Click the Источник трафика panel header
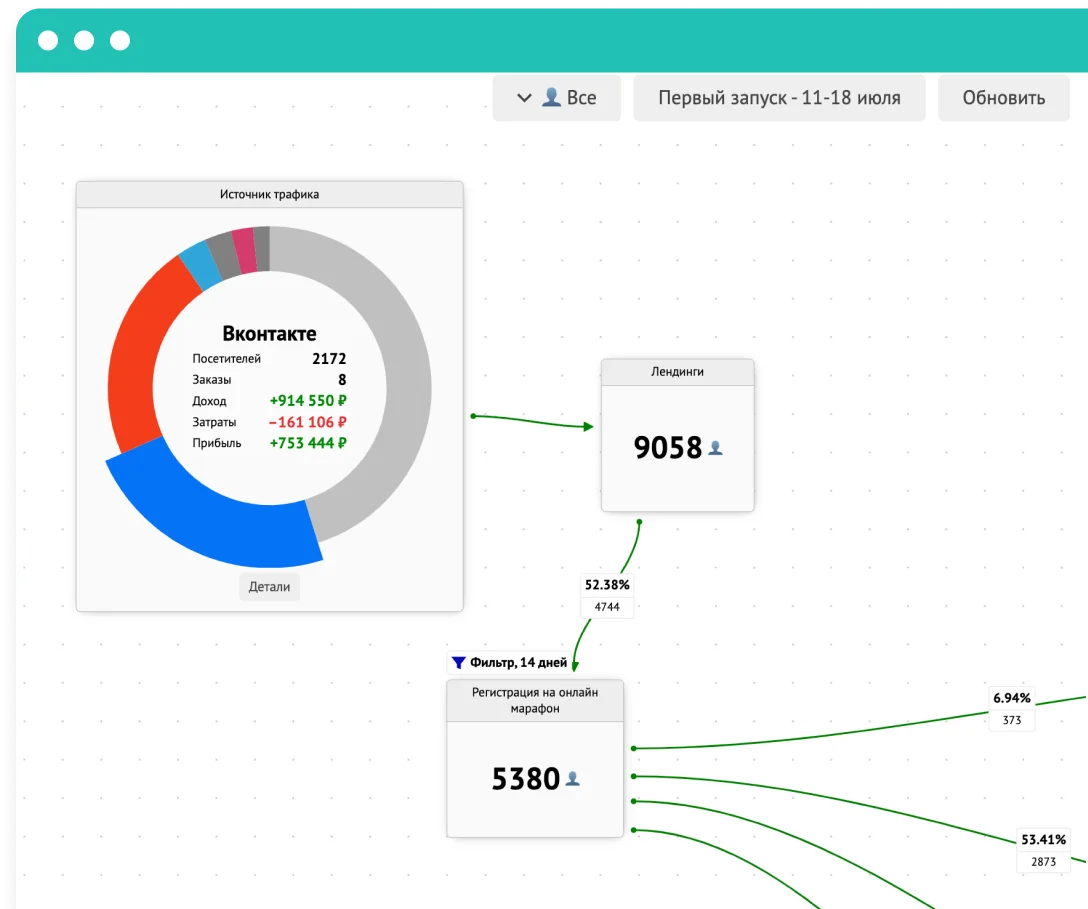 click(x=269, y=194)
